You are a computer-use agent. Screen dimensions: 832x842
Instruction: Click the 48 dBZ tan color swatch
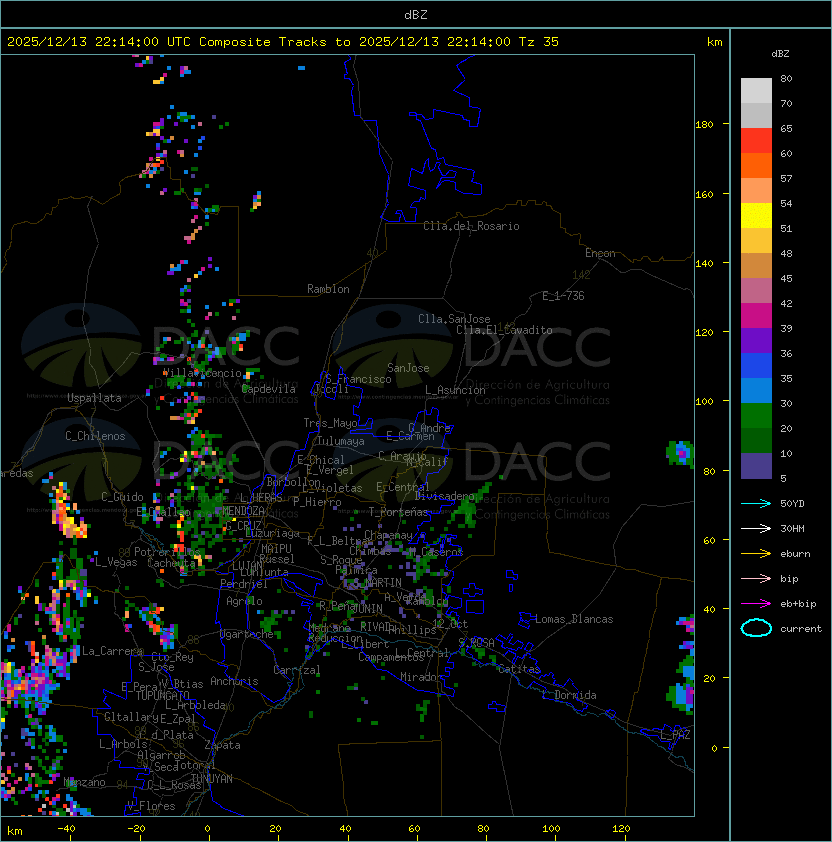pos(756,265)
